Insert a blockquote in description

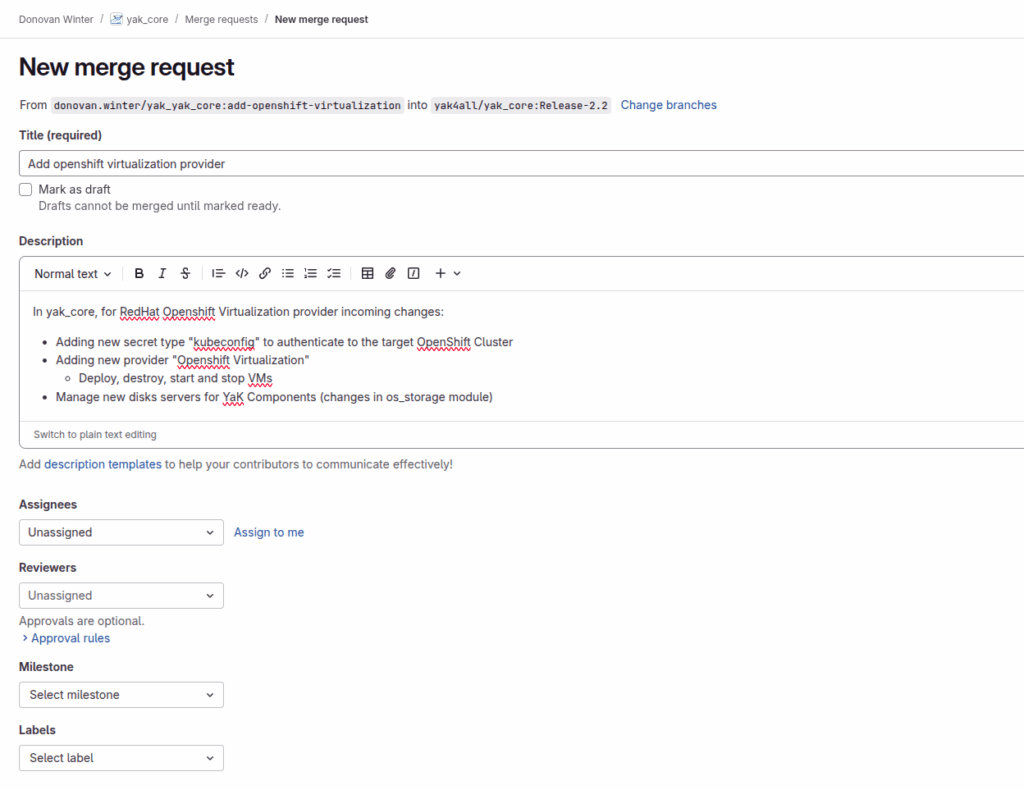pos(218,274)
